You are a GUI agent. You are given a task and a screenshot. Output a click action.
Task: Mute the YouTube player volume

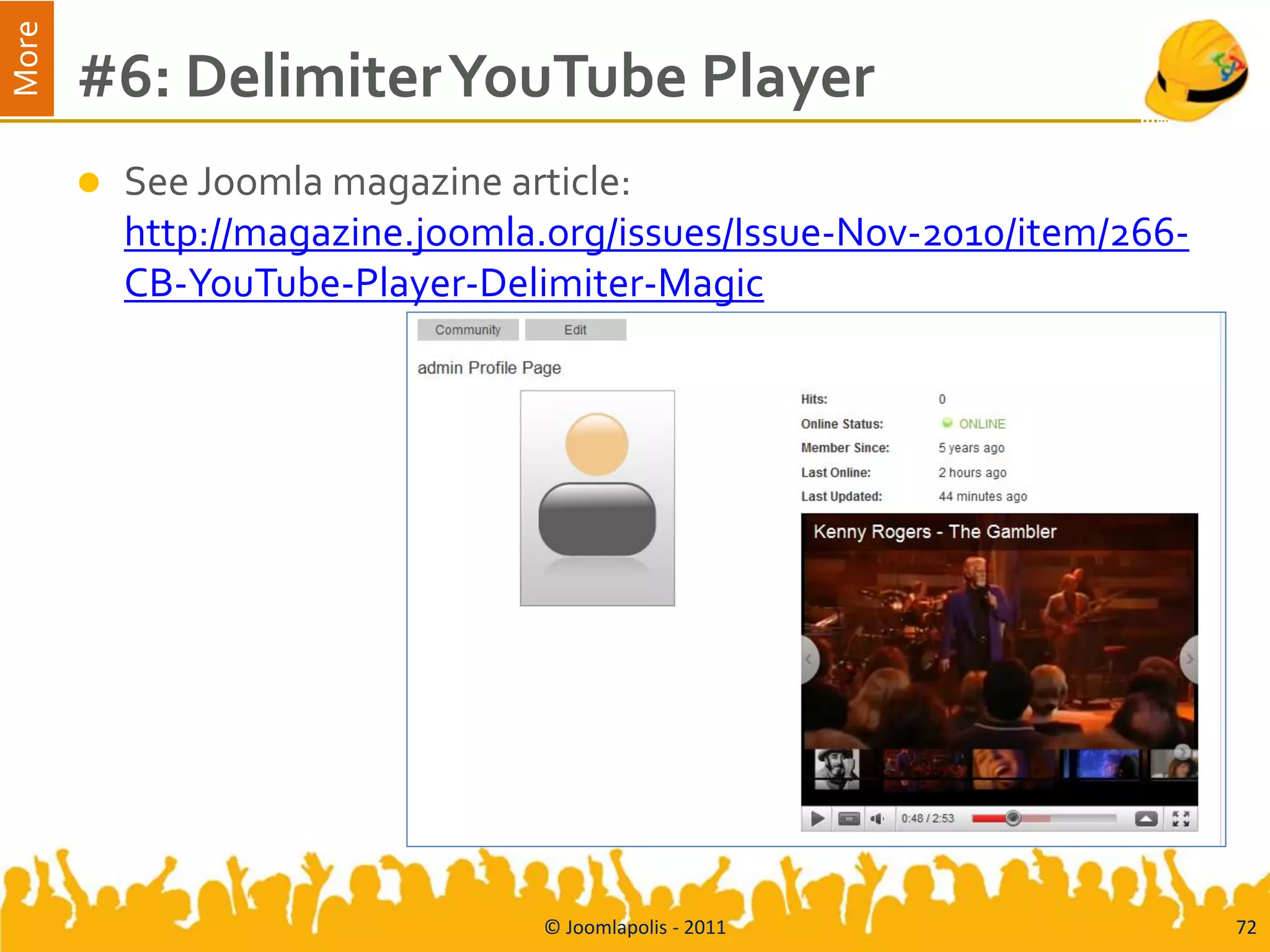pos(877,819)
